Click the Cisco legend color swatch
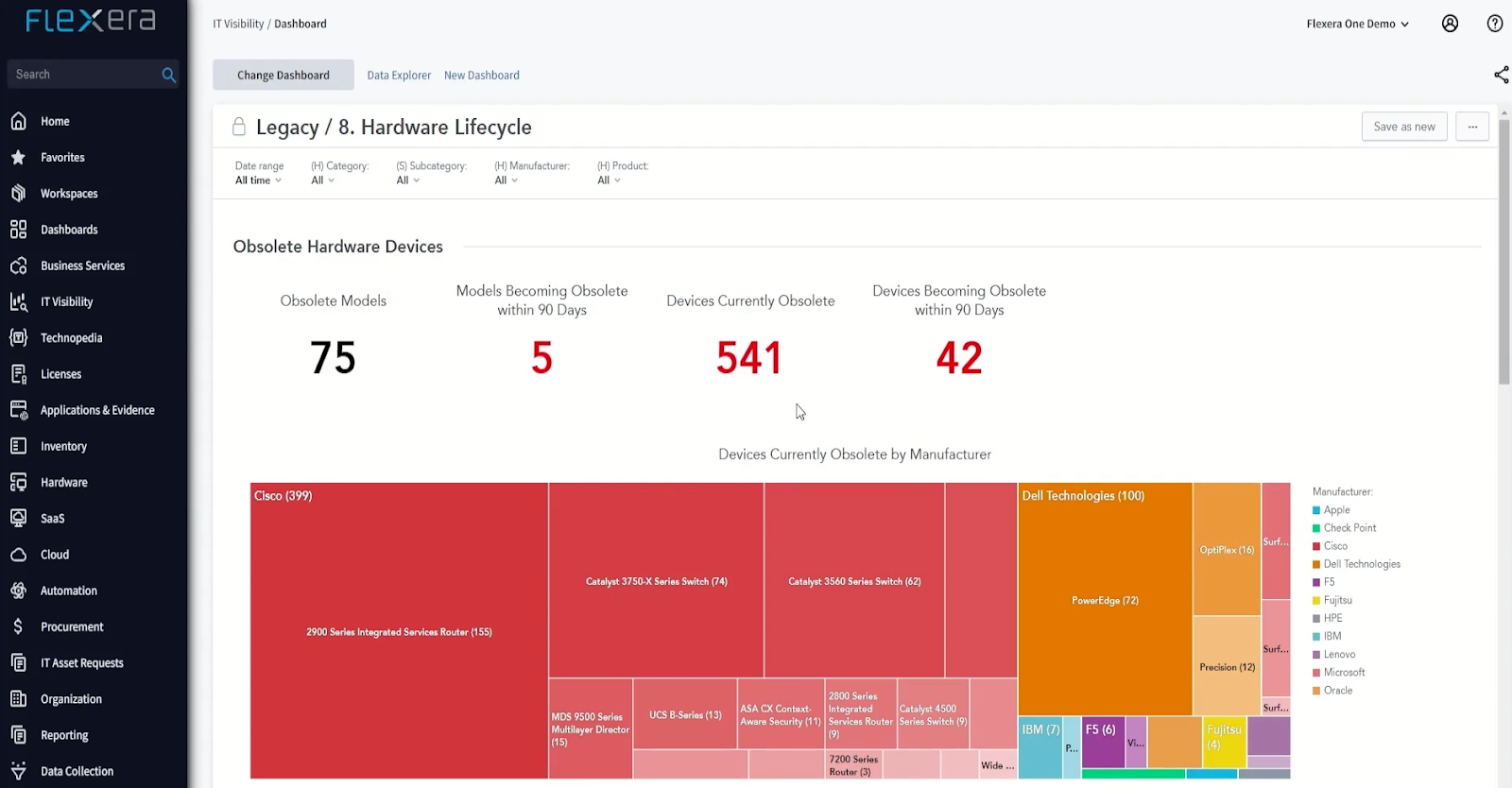Viewport: 1512px width, 788px height. pyautogui.click(x=1315, y=546)
